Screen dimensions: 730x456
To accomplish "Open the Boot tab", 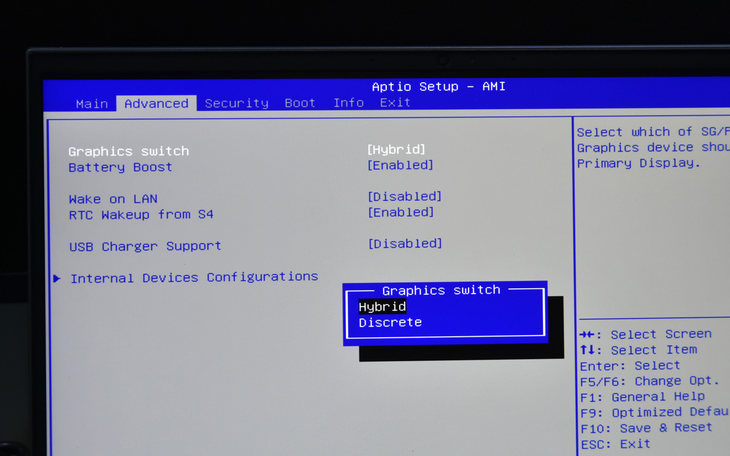I will 300,103.
